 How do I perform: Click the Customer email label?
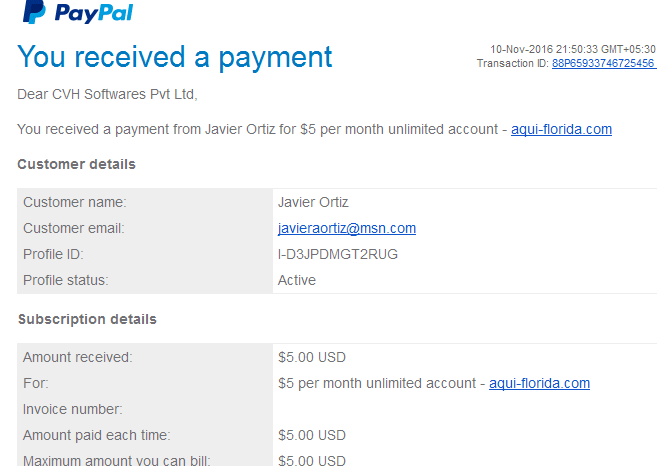click(x=74, y=228)
